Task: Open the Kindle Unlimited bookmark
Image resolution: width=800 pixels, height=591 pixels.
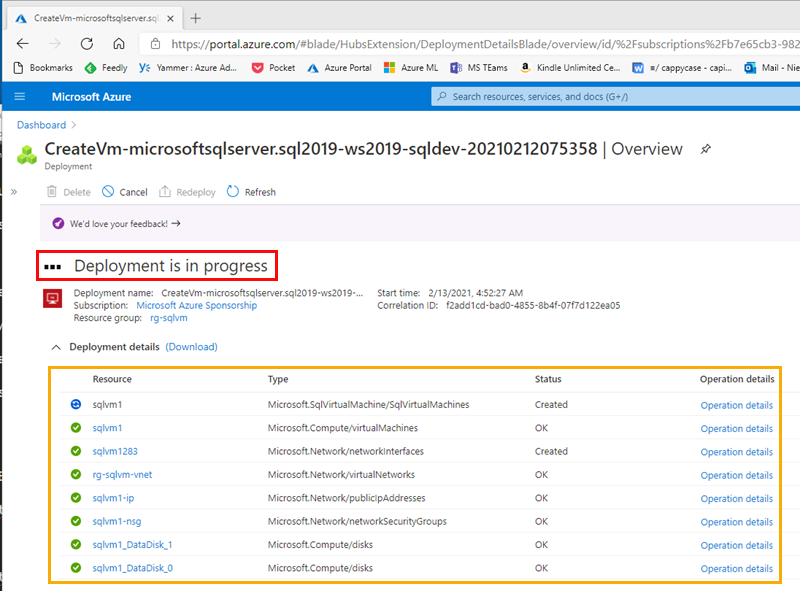Action: point(570,68)
